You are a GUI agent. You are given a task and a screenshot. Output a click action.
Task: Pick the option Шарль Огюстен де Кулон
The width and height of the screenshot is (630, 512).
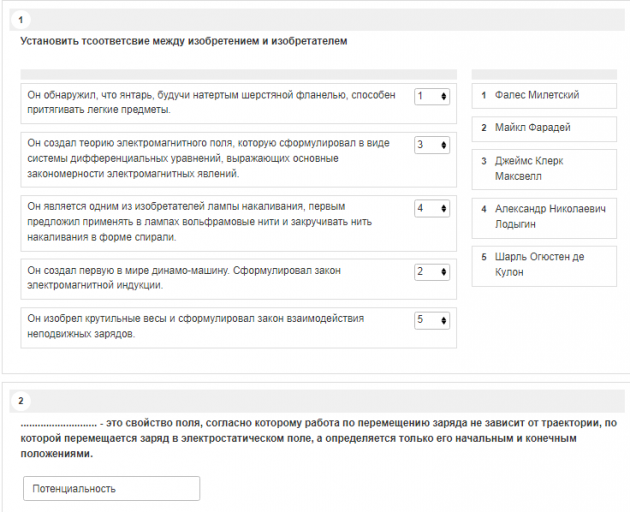click(544, 264)
